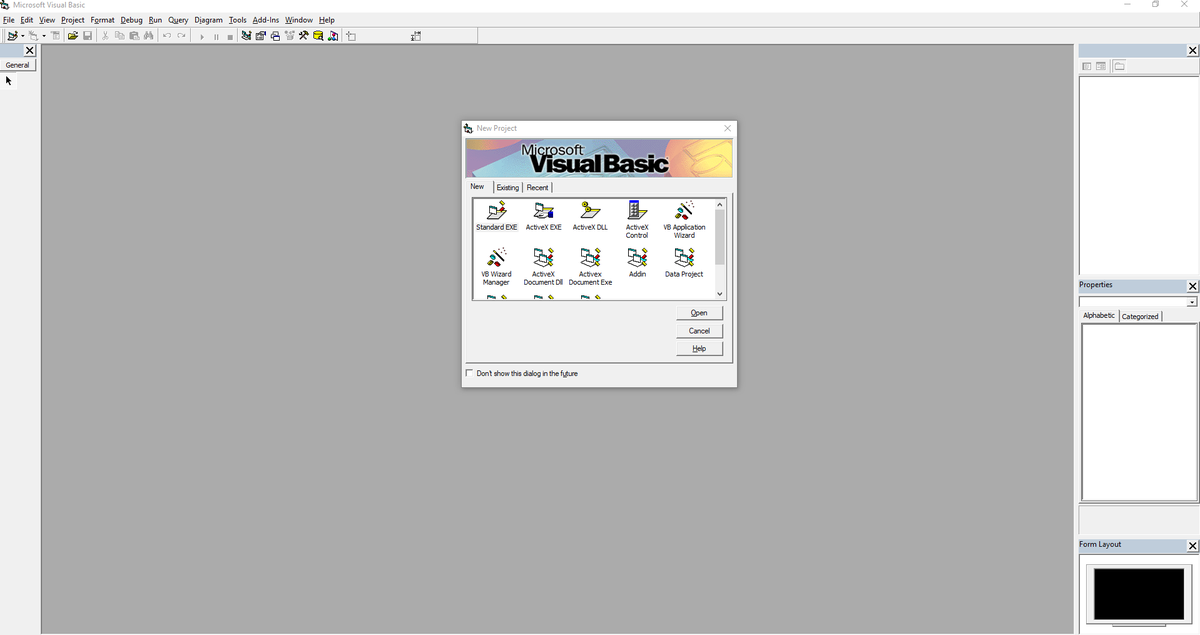Choose the ActiveX DLL project icon
The image size is (1200, 635).
(x=590, y=216)
